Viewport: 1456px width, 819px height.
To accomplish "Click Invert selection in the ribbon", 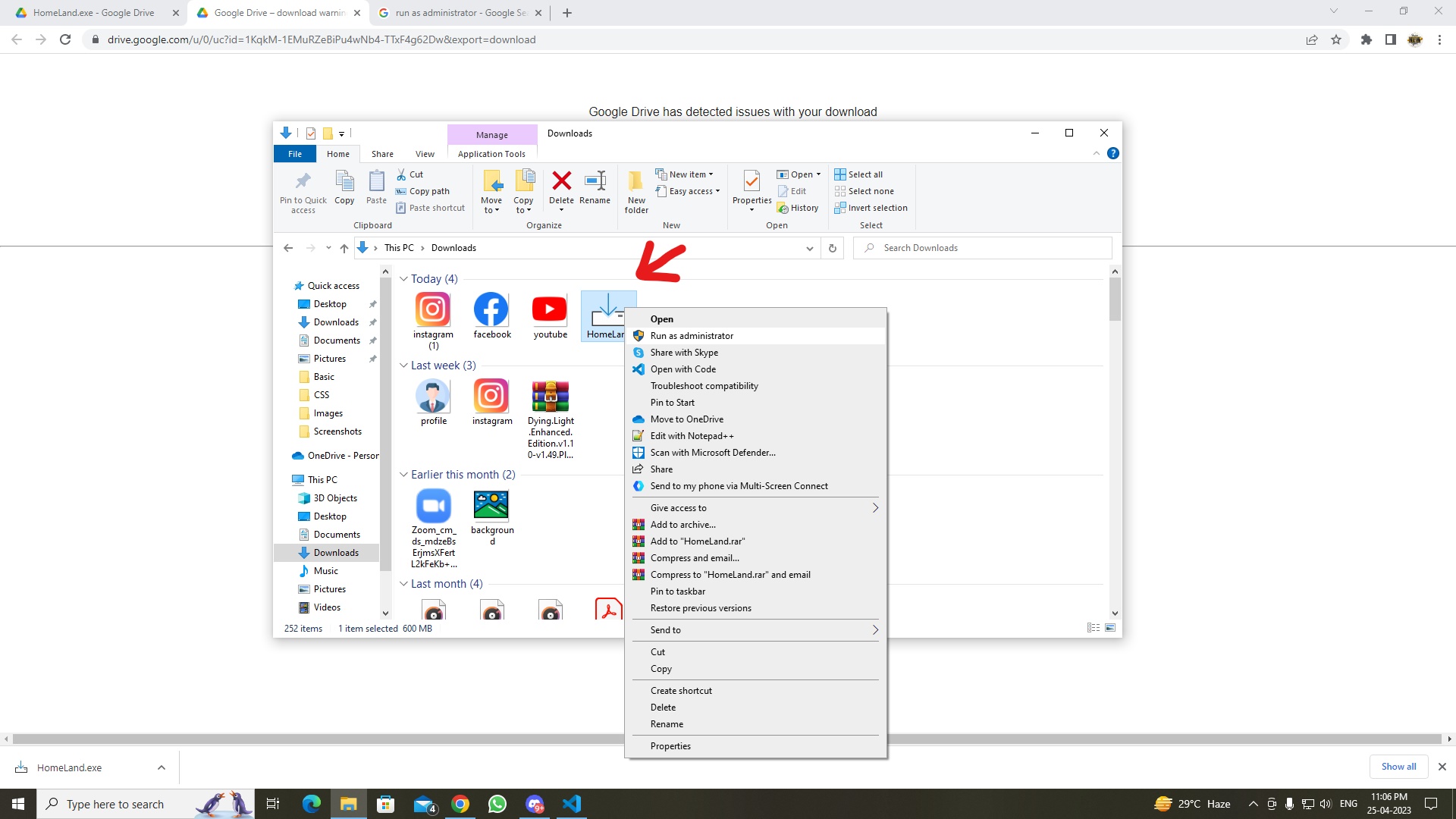I will point(871,208).
